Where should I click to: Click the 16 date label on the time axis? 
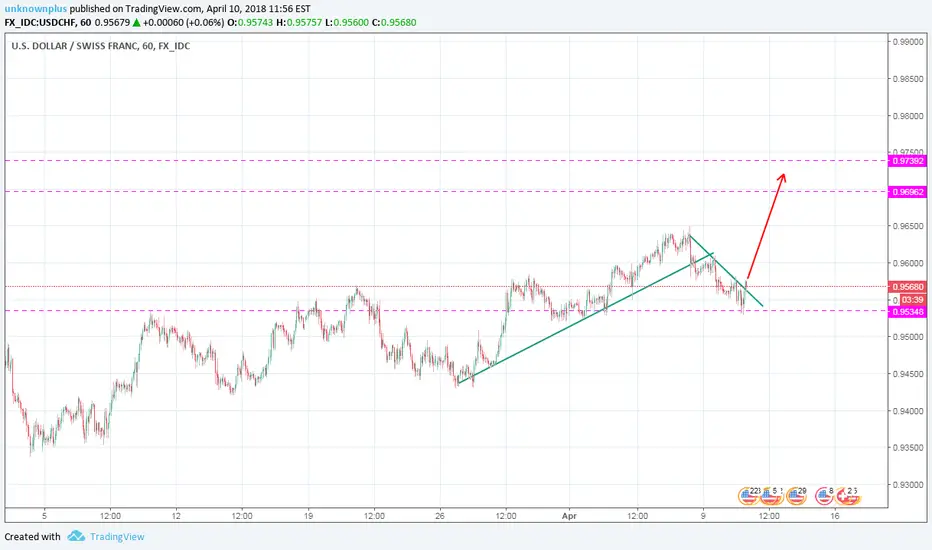835,516
